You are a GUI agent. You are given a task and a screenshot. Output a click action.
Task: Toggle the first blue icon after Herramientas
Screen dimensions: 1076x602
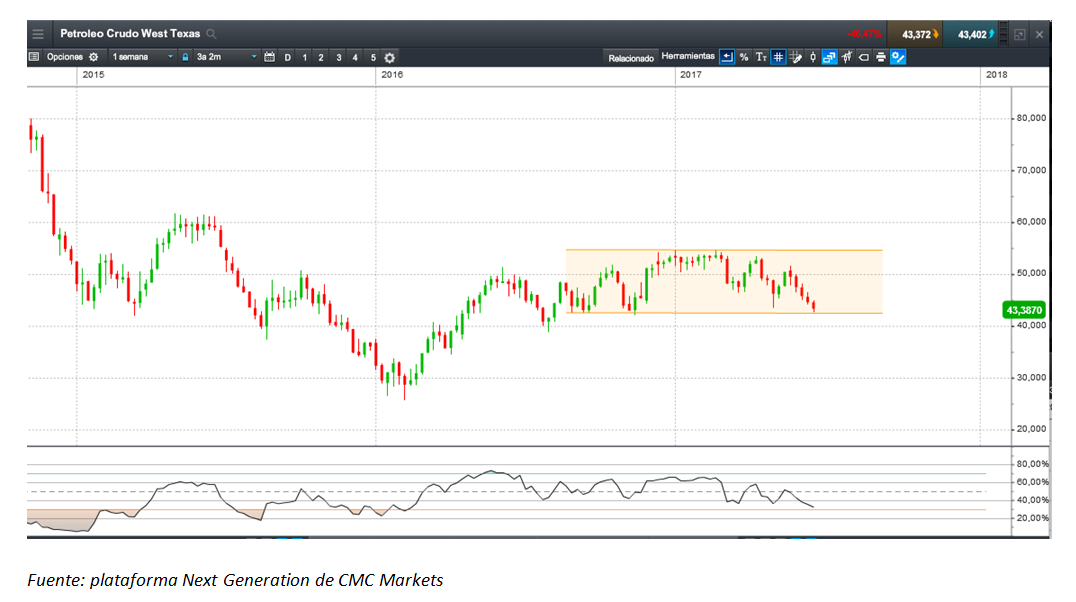[x=727, y=57]
